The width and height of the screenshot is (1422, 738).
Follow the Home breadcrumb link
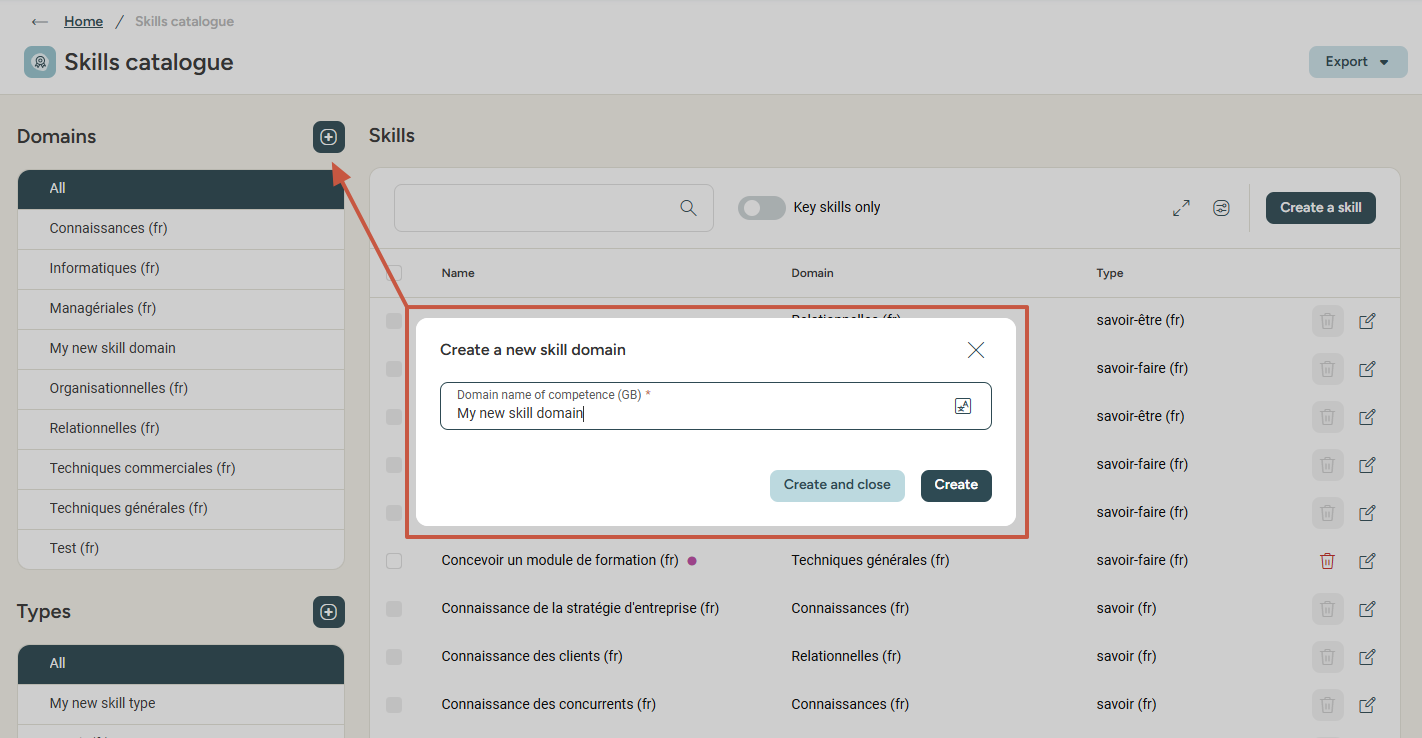[83, 21]
